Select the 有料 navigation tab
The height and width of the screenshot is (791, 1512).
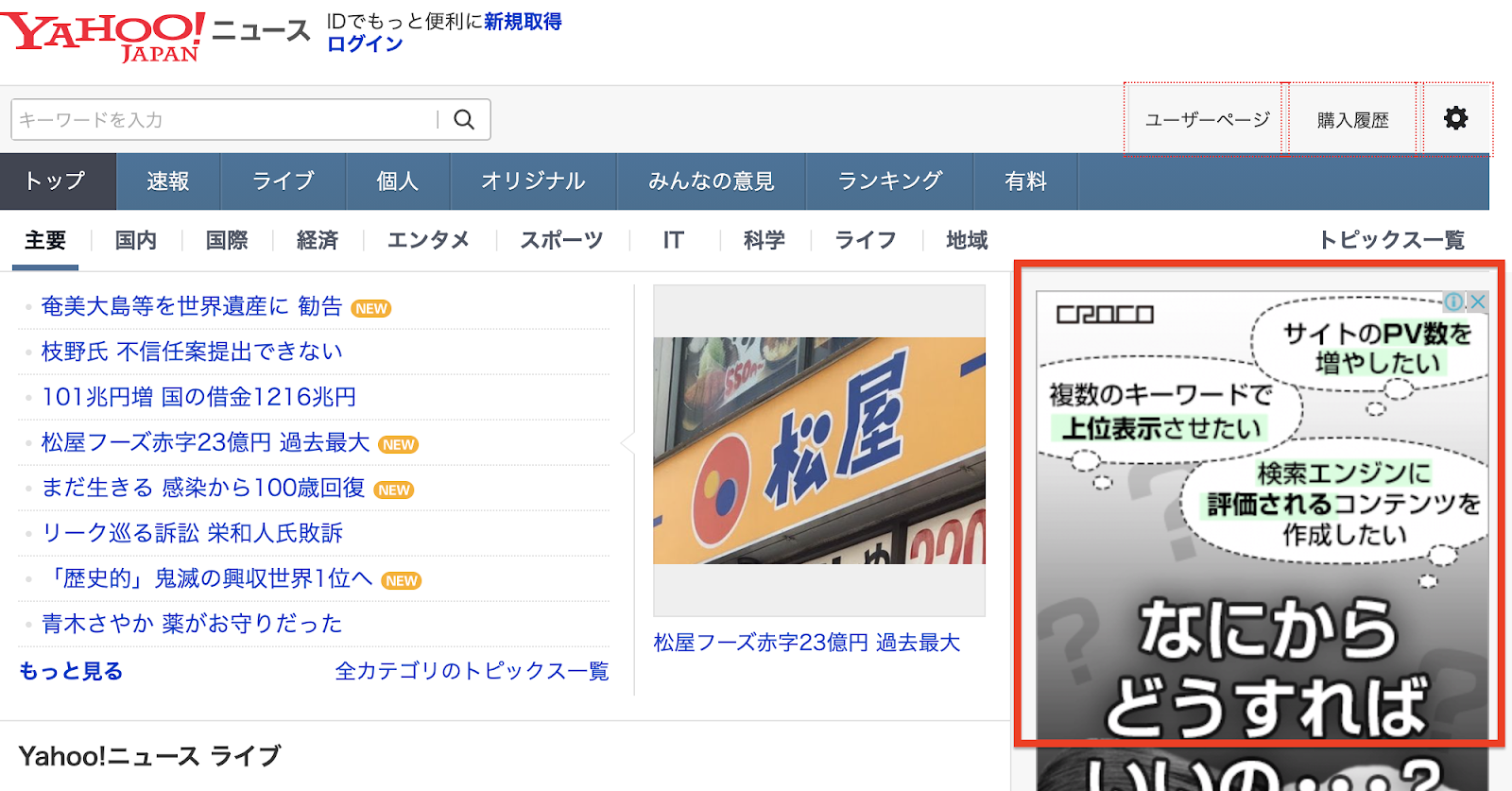(x=1026, y=181)
